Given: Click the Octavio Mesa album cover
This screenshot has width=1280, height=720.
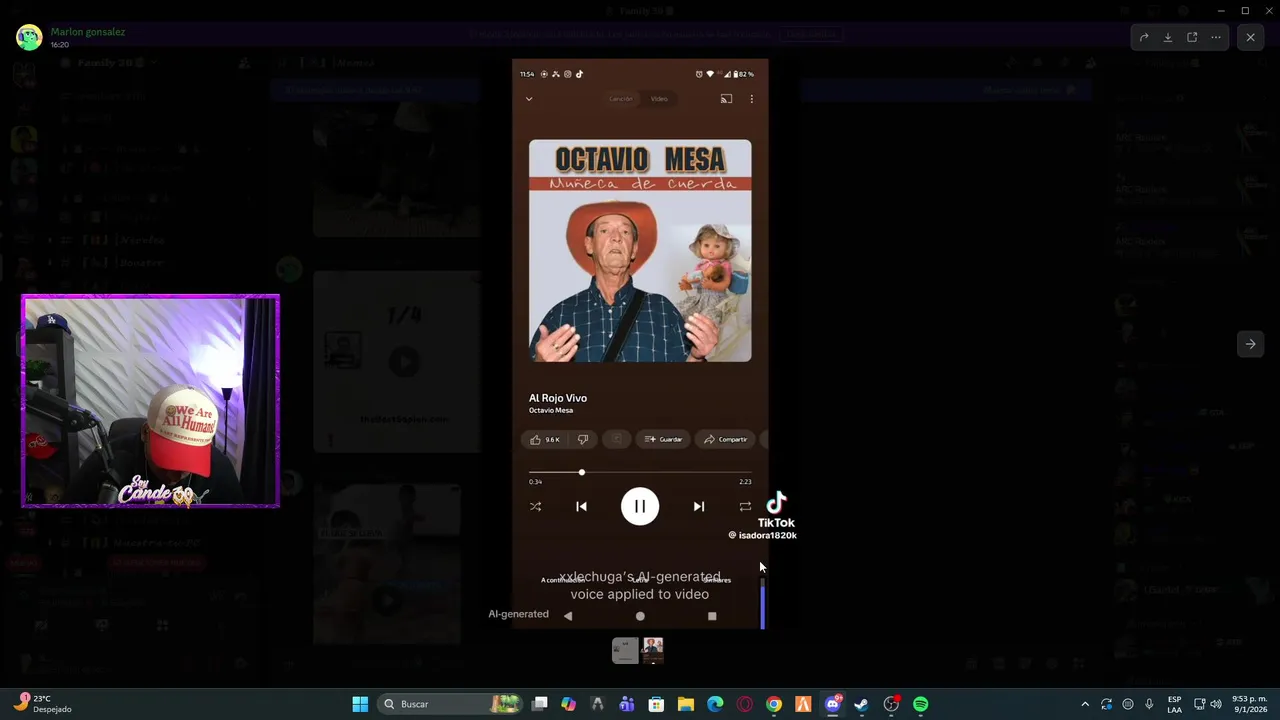Looking at the screenshot, I should tap(640, 251).
